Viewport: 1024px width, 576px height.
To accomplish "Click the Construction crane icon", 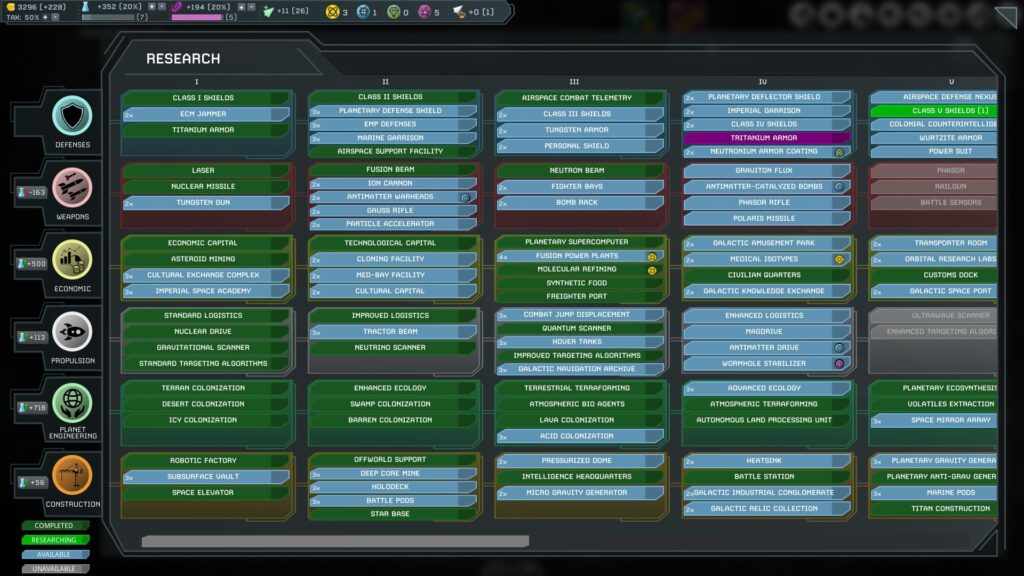I will click(x=72, y=475).
